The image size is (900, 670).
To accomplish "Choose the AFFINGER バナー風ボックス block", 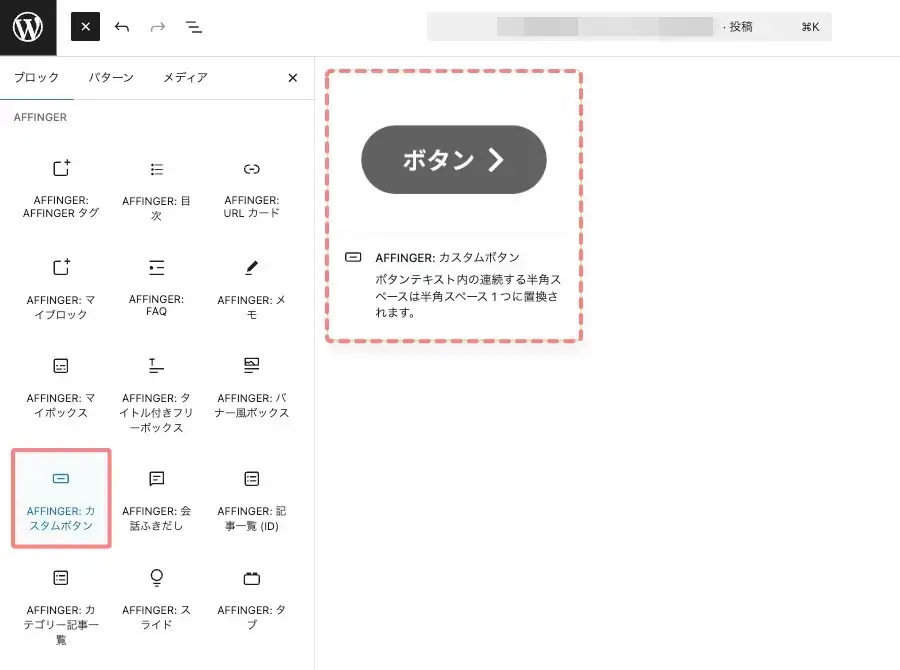I will click(251, 385).
